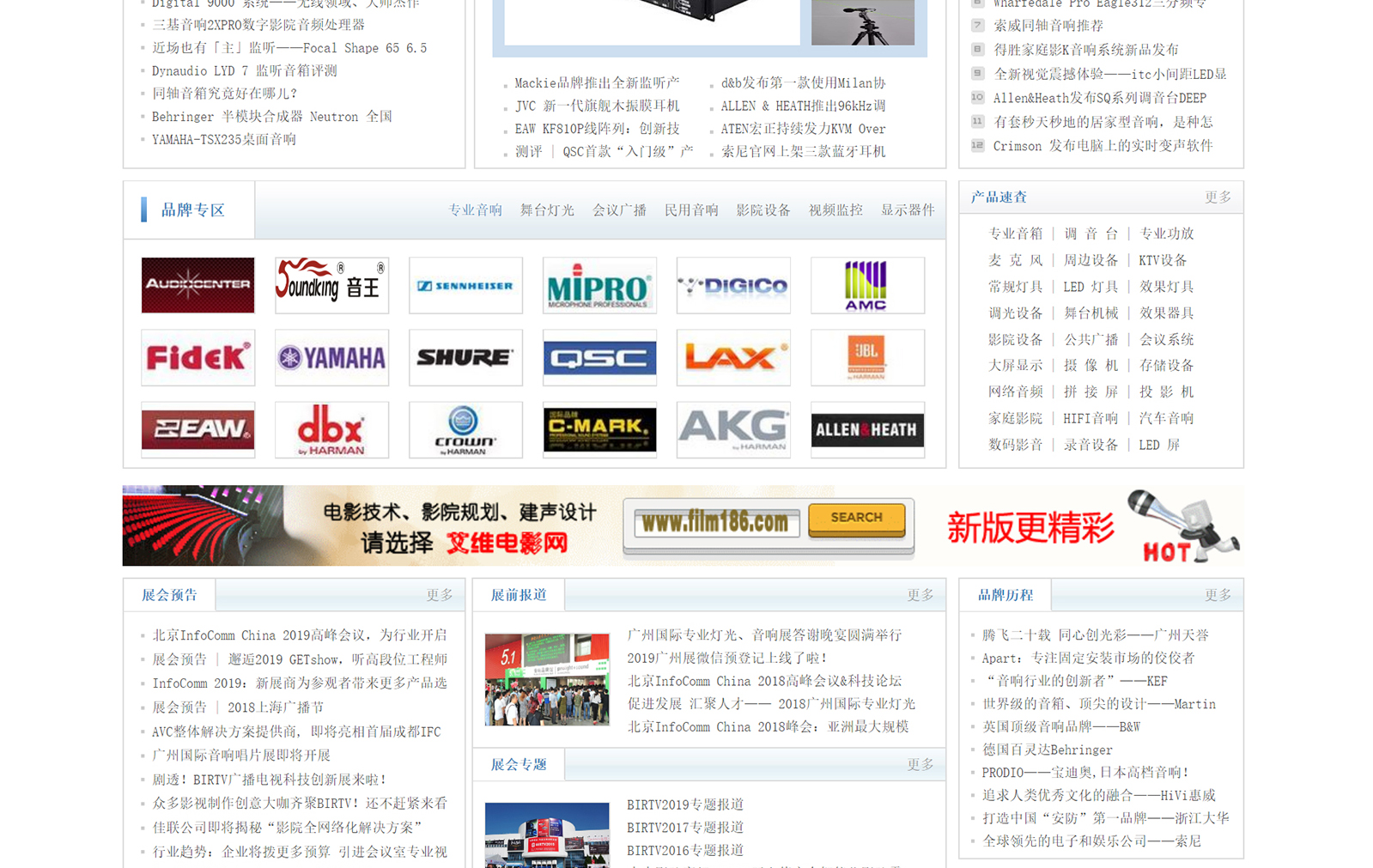
Task: Click the dbx by Harman logo
Action: (331, 429)
